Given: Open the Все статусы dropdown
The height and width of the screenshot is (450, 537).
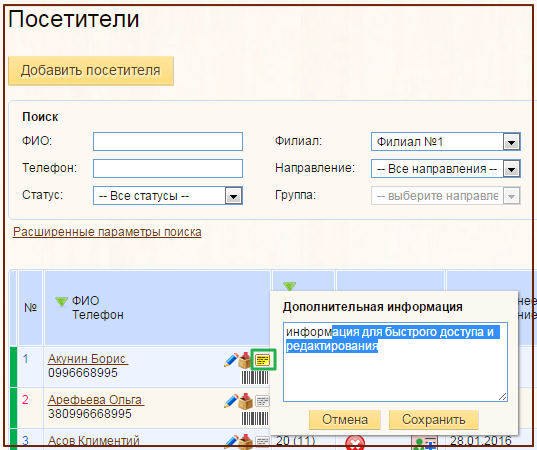Looking at the screenshot, I should [x=168, y=196].
